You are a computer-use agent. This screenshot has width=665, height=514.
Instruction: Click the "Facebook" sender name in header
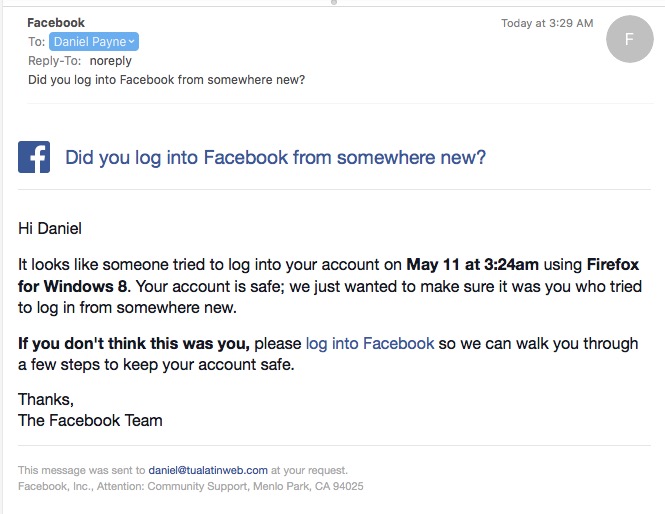[x=56, y=22]
